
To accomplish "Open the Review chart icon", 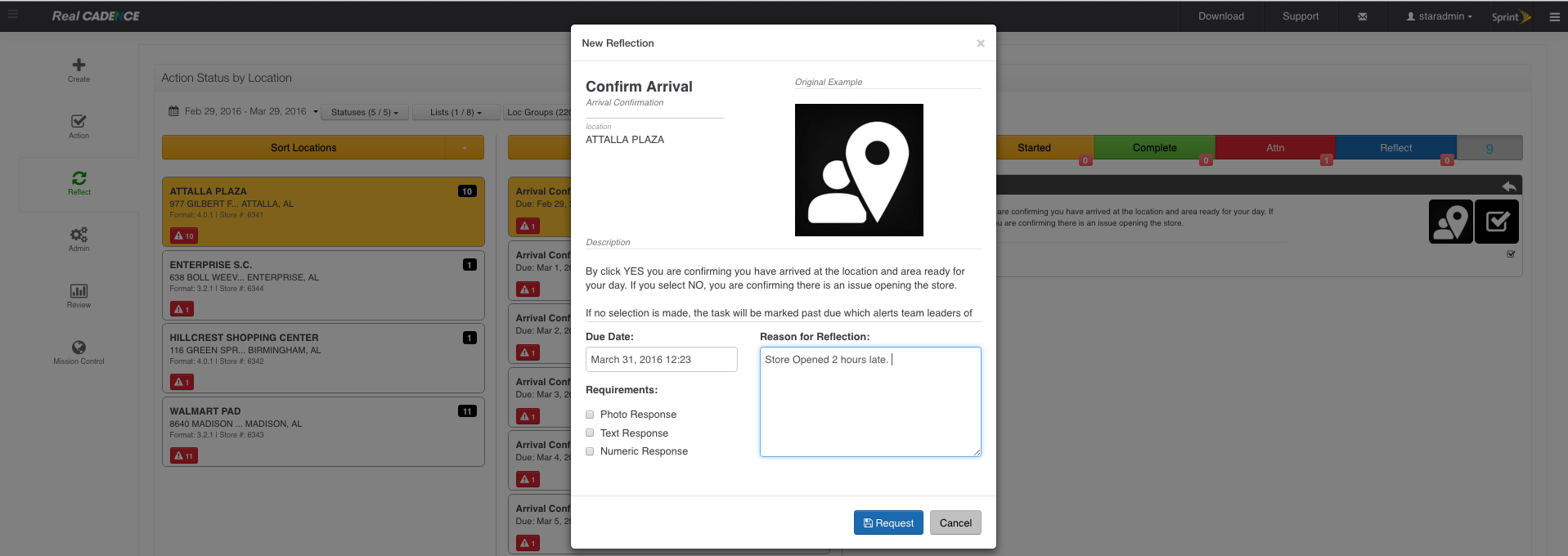I will click(79, 291).
